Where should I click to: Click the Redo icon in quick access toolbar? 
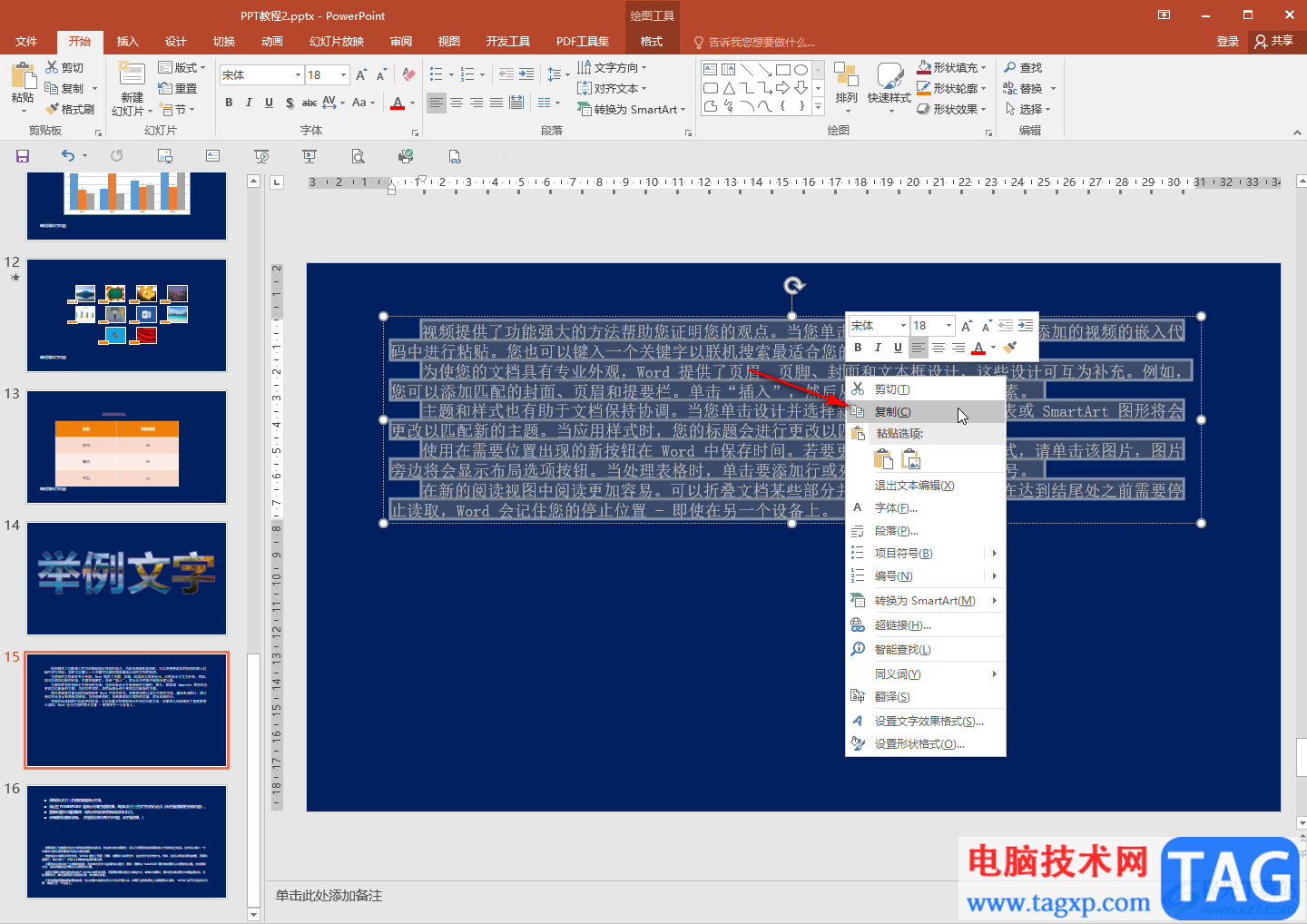(116, 156)
